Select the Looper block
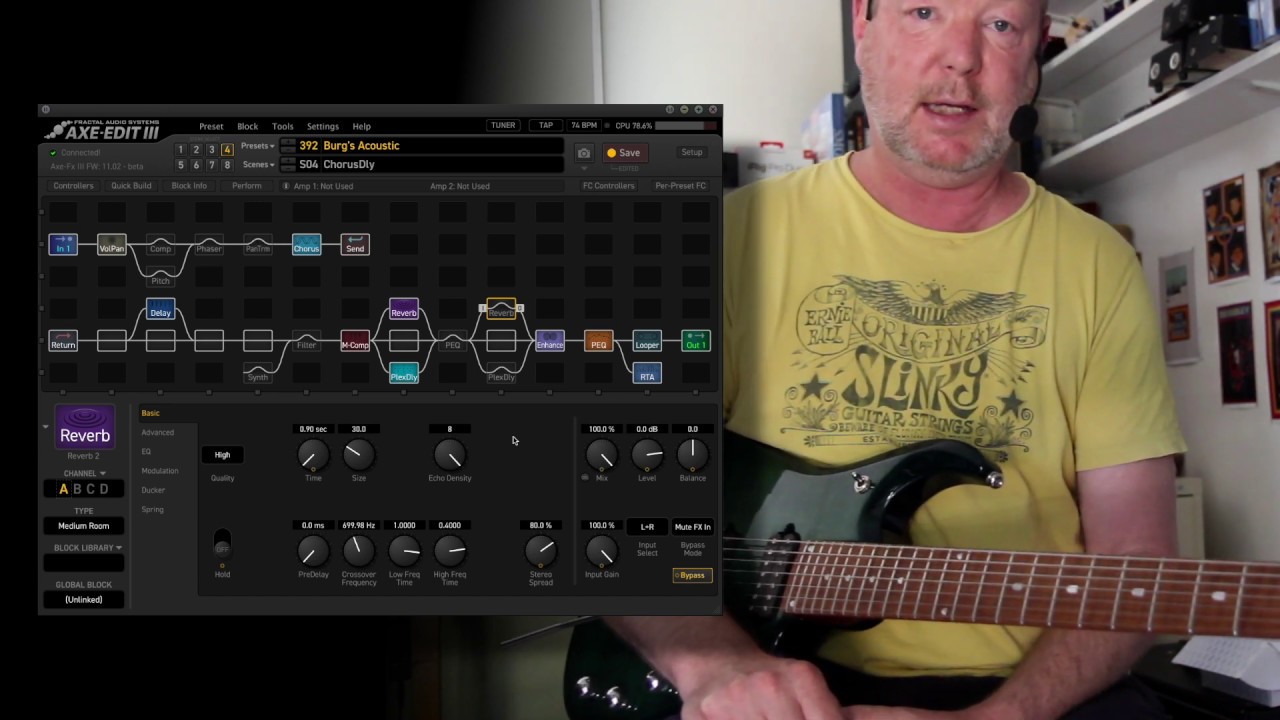This screenshot has height=720, width=1280. (x=647, y=341)
